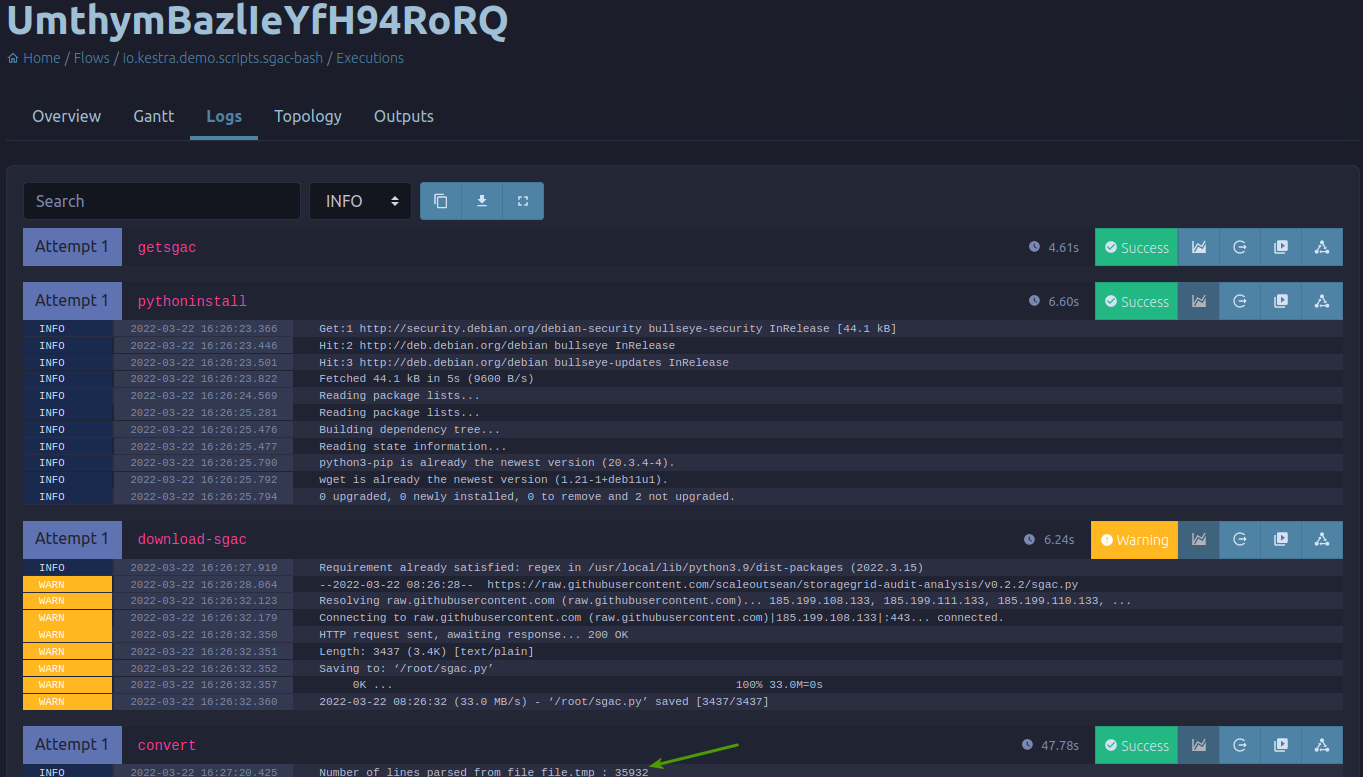This screenshot has height=777, width=1363.
Task: Select the pythoninstall task name
Action: coord(192,301)
